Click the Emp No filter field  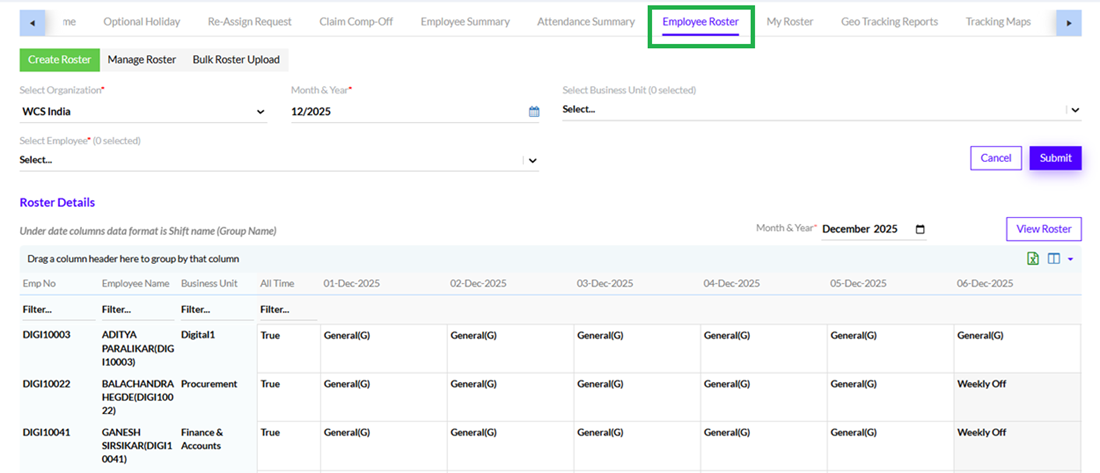coord(58,309)
